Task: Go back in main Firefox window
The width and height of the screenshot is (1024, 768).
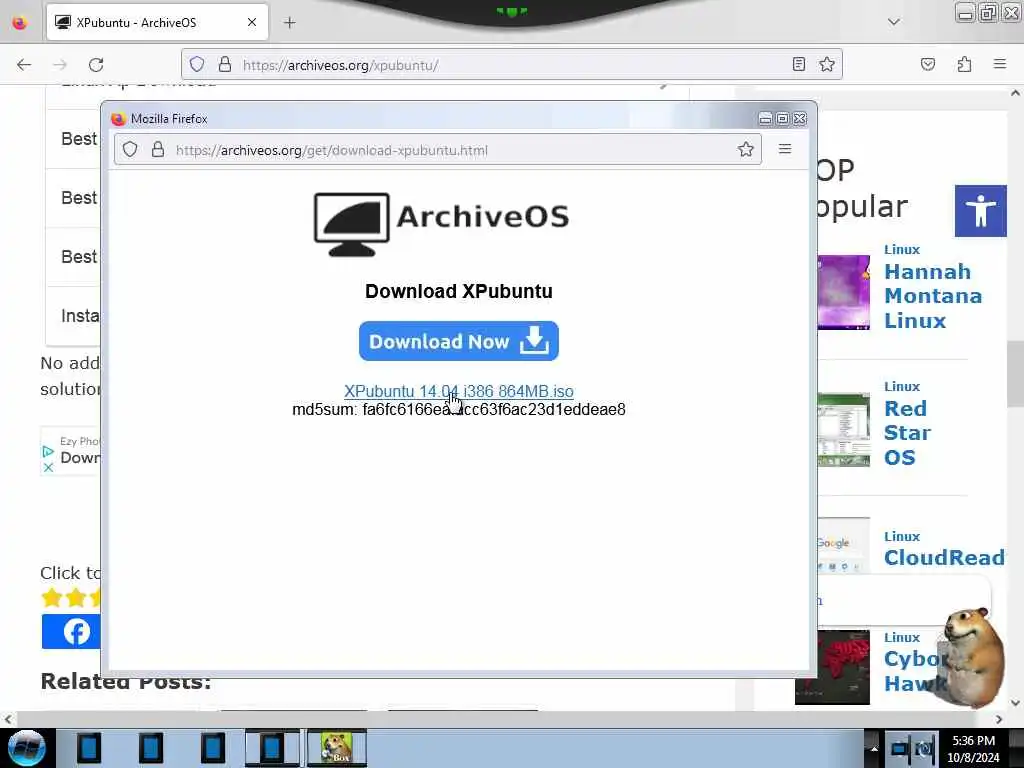Action: click(x=24, y=65)
